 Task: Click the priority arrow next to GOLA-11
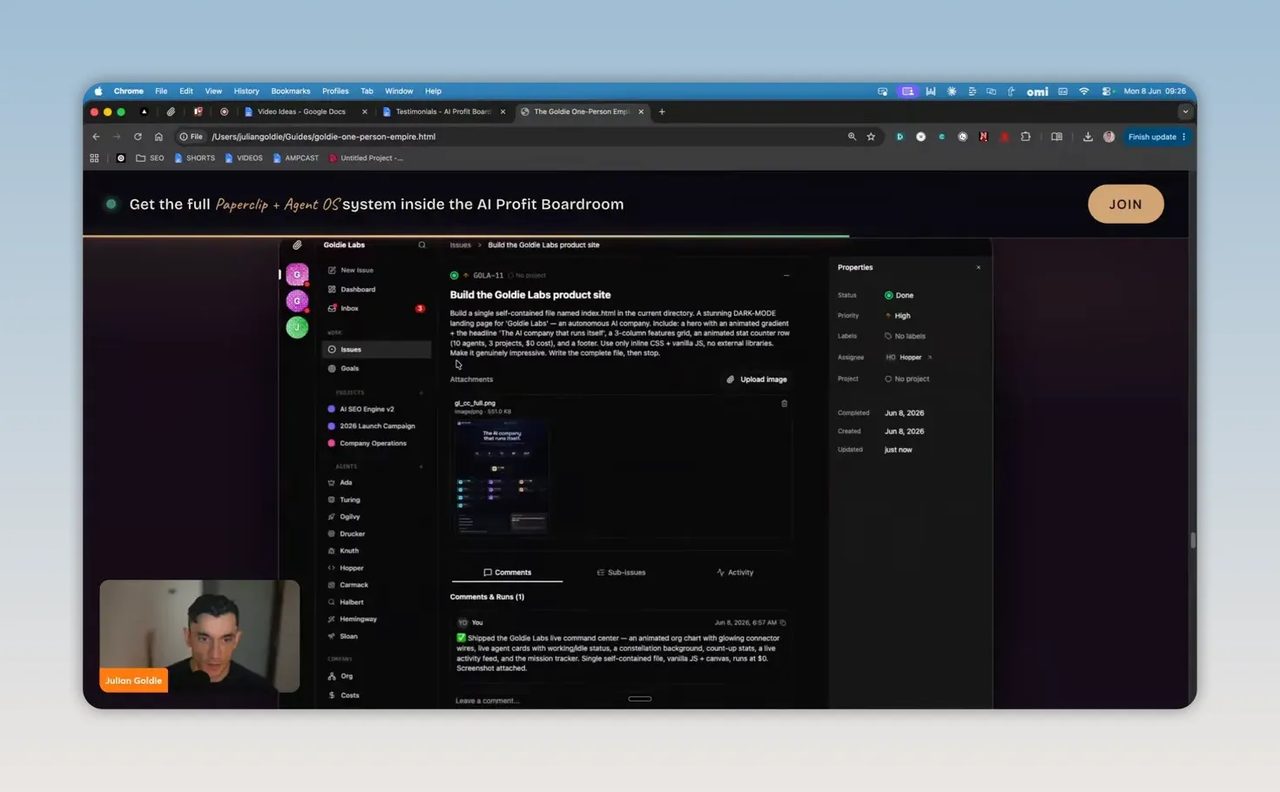coord(466,275)
